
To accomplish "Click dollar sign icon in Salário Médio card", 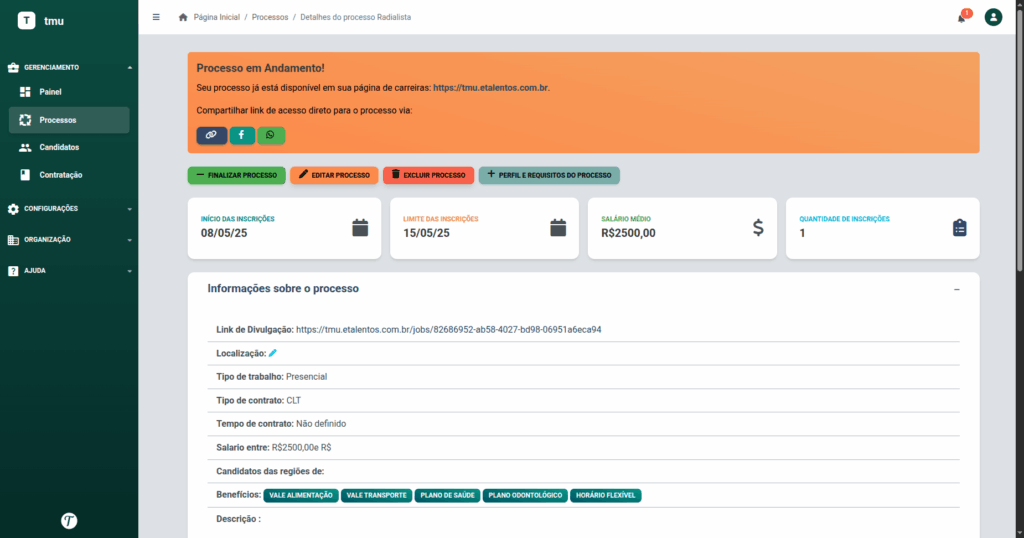I will (758, 228).
